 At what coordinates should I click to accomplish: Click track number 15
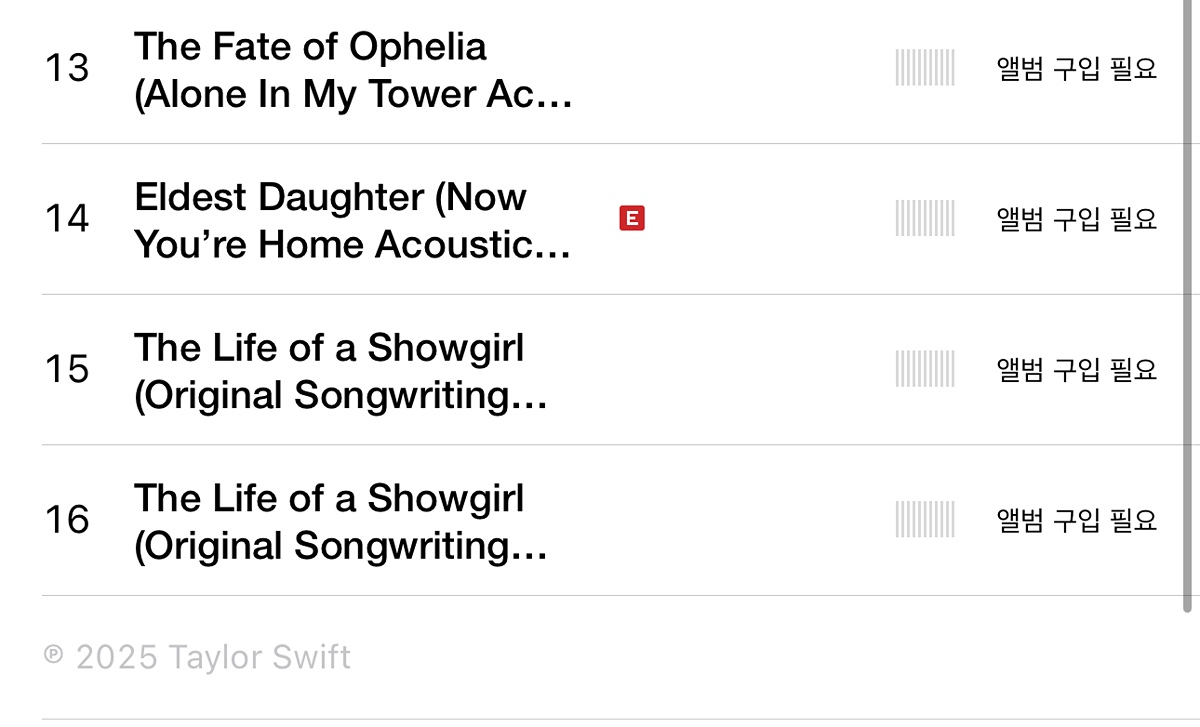[x=67, y=369]
